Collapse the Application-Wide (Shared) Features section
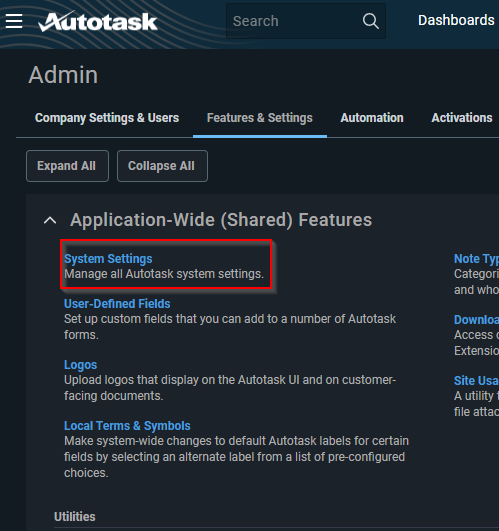This screenshot has height=531, width=499. click(50, 220)
